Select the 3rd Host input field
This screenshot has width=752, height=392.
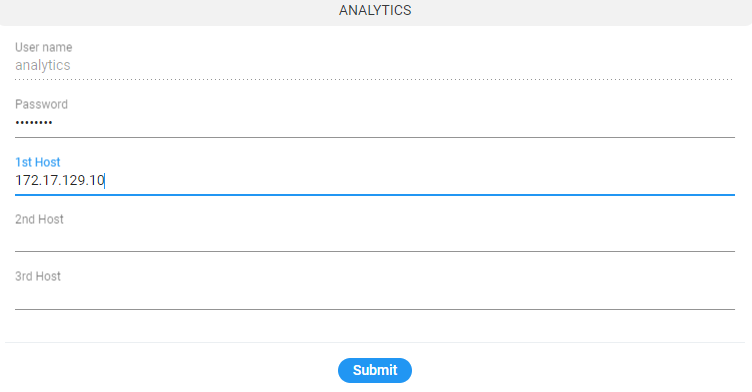point(375,296)
